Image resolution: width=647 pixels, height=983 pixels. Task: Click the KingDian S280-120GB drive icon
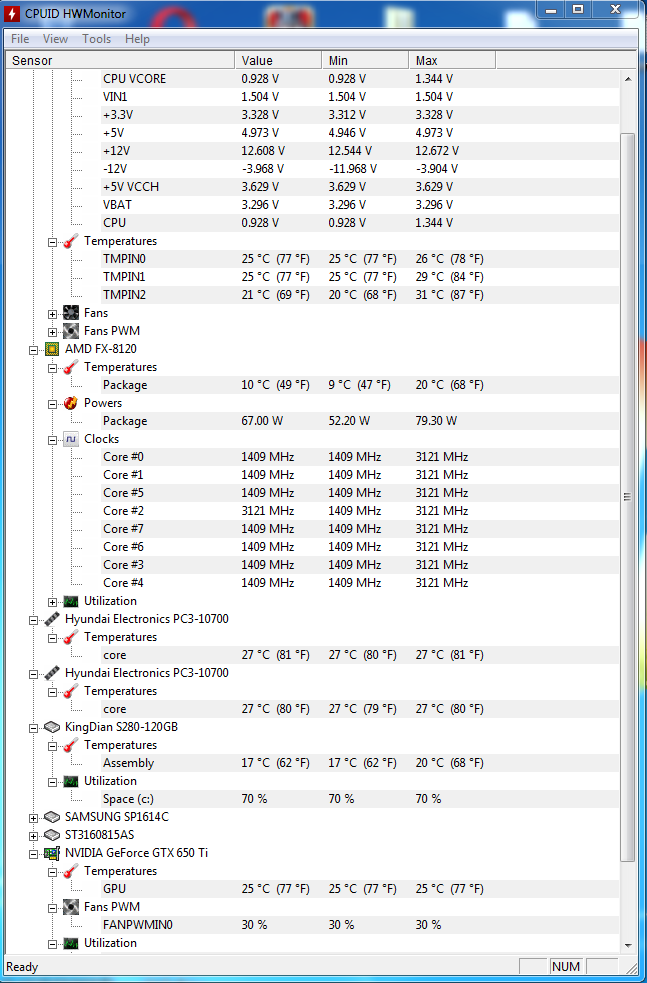(x=52, y=727)
